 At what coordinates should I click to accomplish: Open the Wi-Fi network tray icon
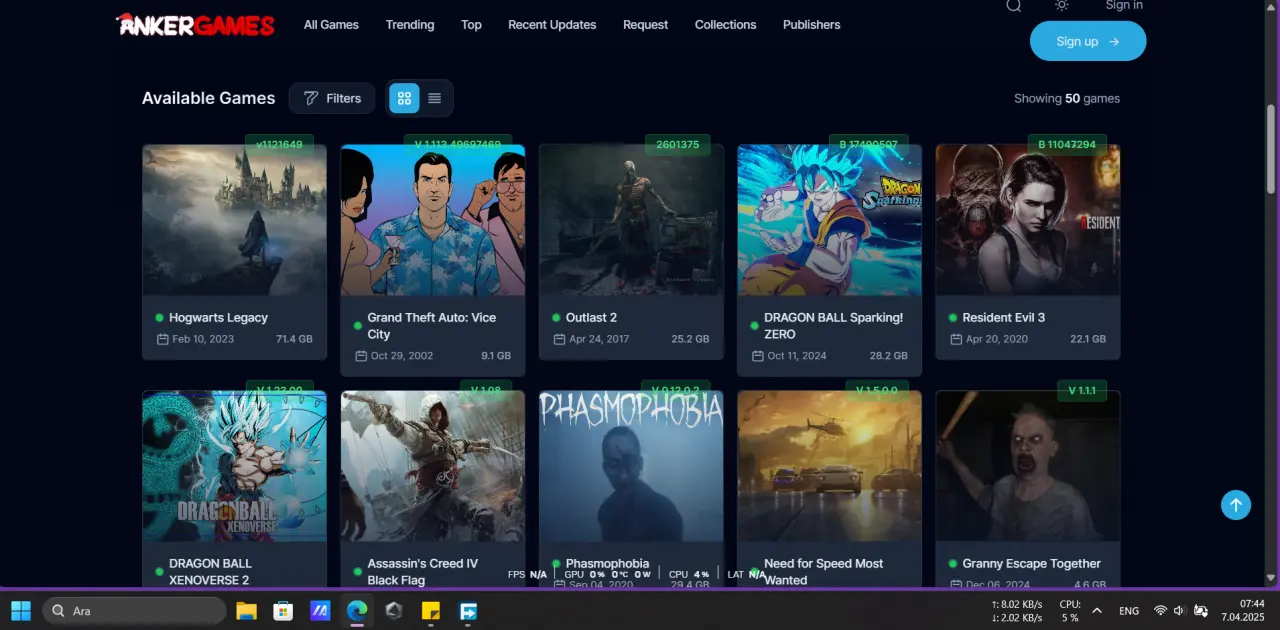1160,611
